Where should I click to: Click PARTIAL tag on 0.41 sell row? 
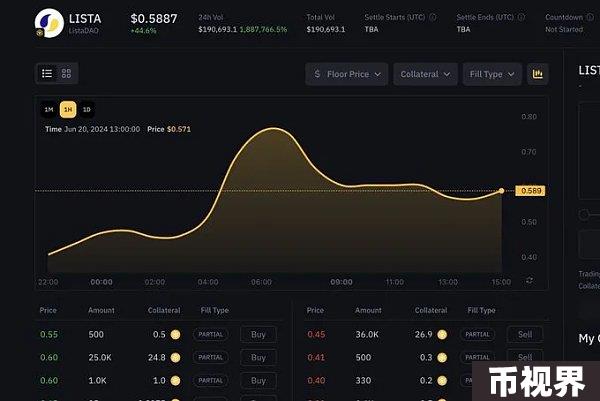tap(477, 357)
